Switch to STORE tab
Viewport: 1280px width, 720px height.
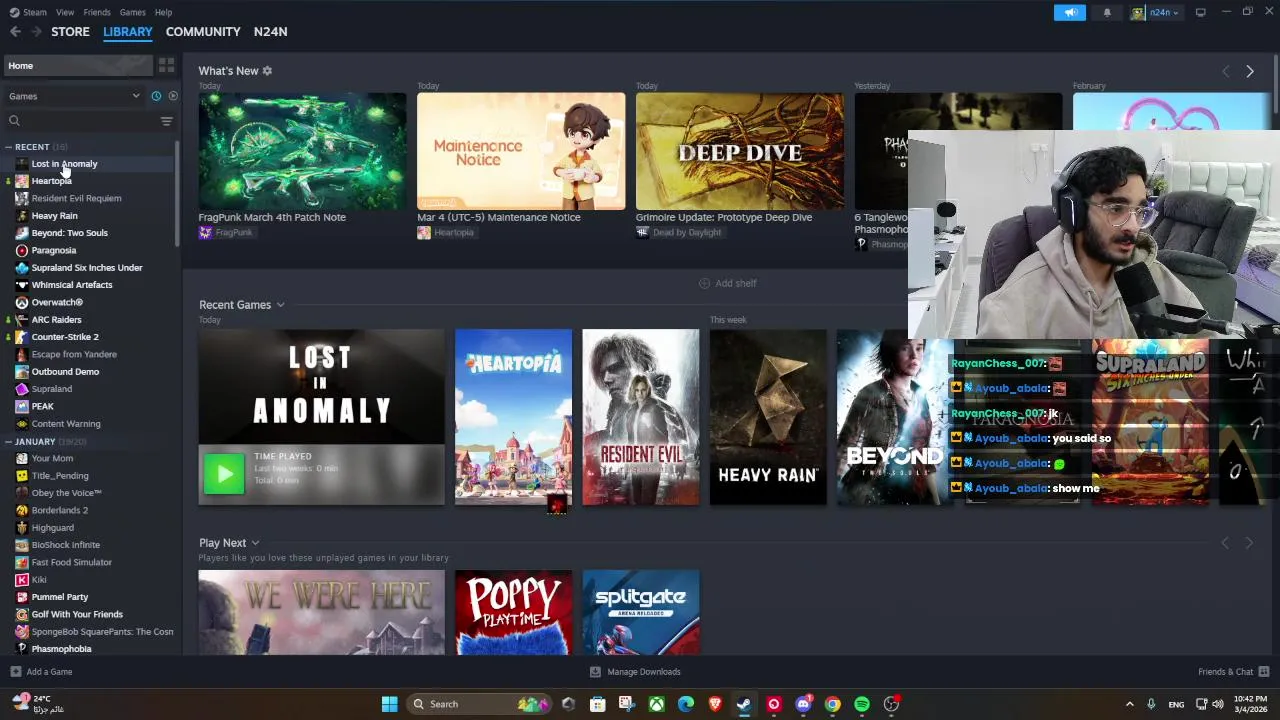pos(70,32)
